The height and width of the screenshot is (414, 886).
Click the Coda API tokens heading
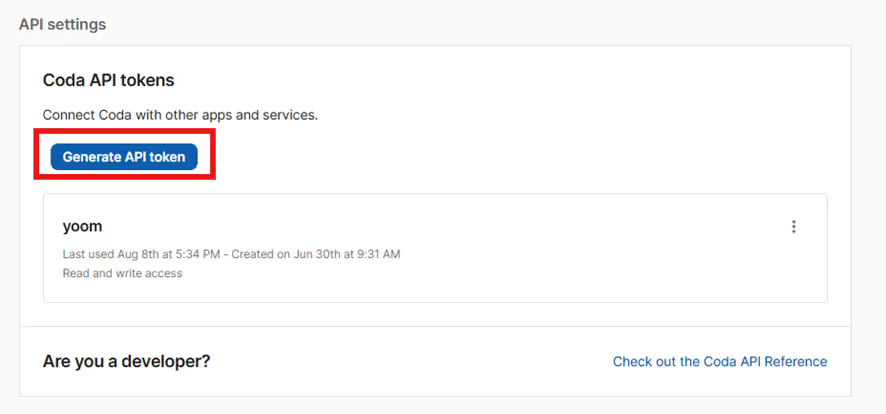point(108,81)
